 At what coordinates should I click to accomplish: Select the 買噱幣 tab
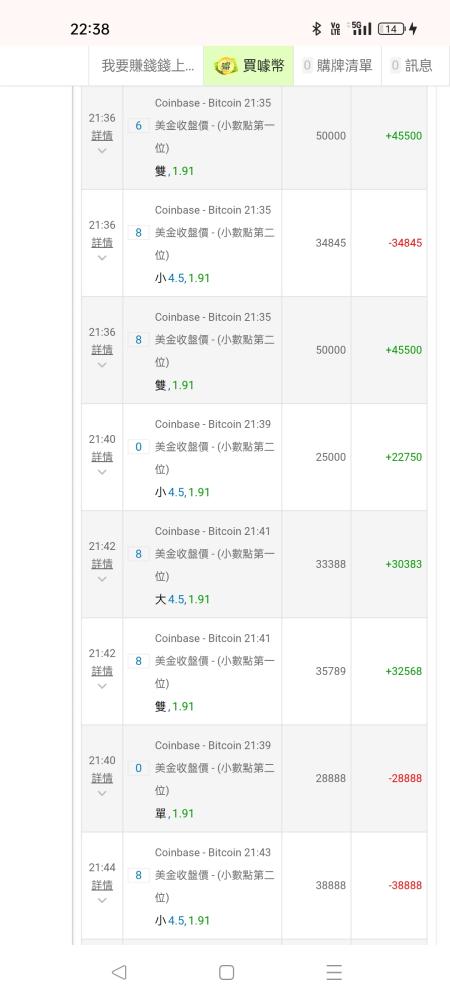249,65
